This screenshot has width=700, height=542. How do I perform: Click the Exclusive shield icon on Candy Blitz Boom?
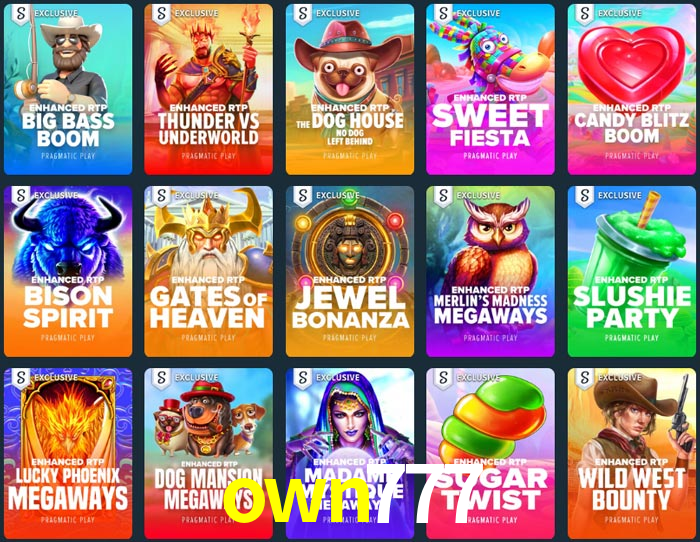[584, 14]
